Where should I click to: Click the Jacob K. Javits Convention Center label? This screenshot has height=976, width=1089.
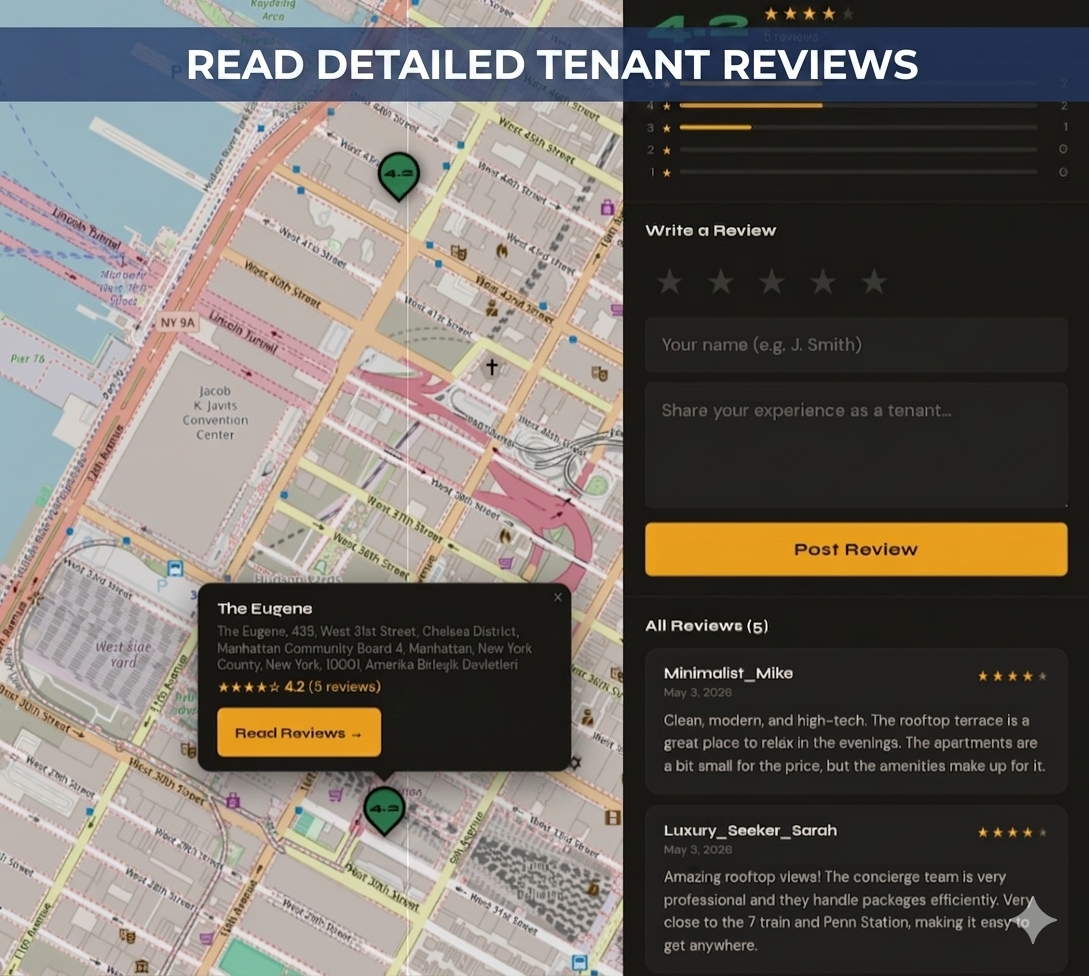[x=215, y=413]
